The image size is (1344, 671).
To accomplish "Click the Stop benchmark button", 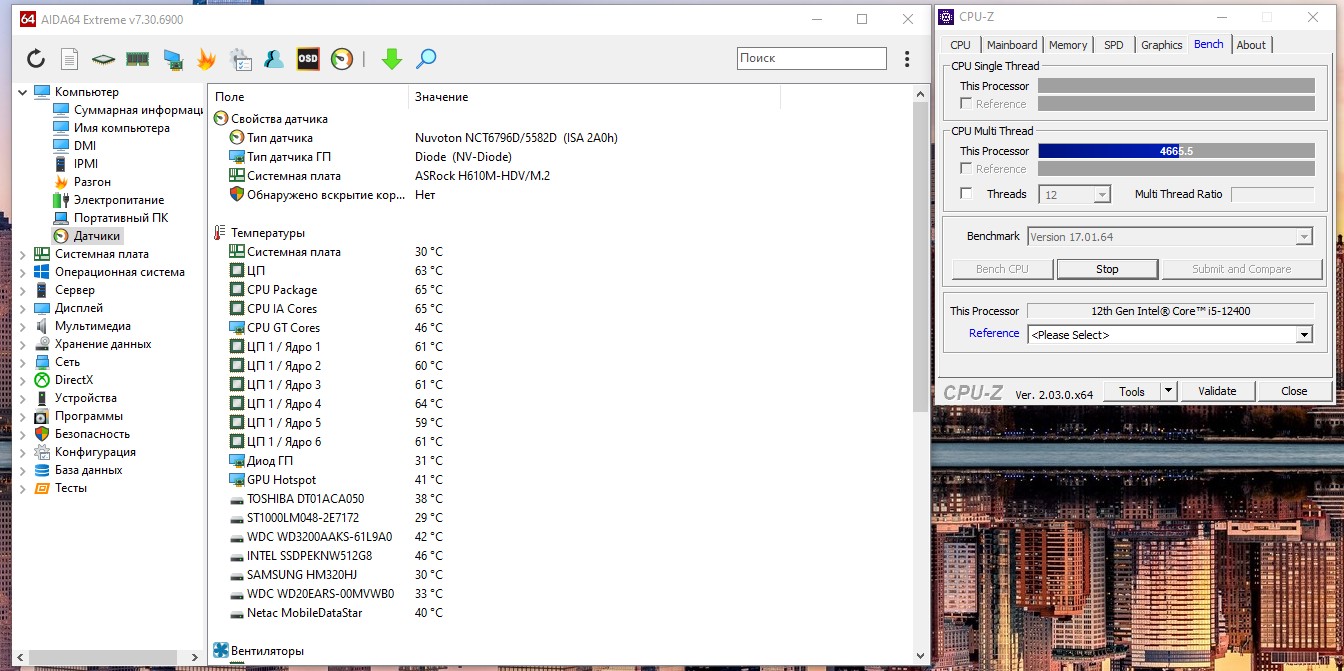I will point(1107,269).
